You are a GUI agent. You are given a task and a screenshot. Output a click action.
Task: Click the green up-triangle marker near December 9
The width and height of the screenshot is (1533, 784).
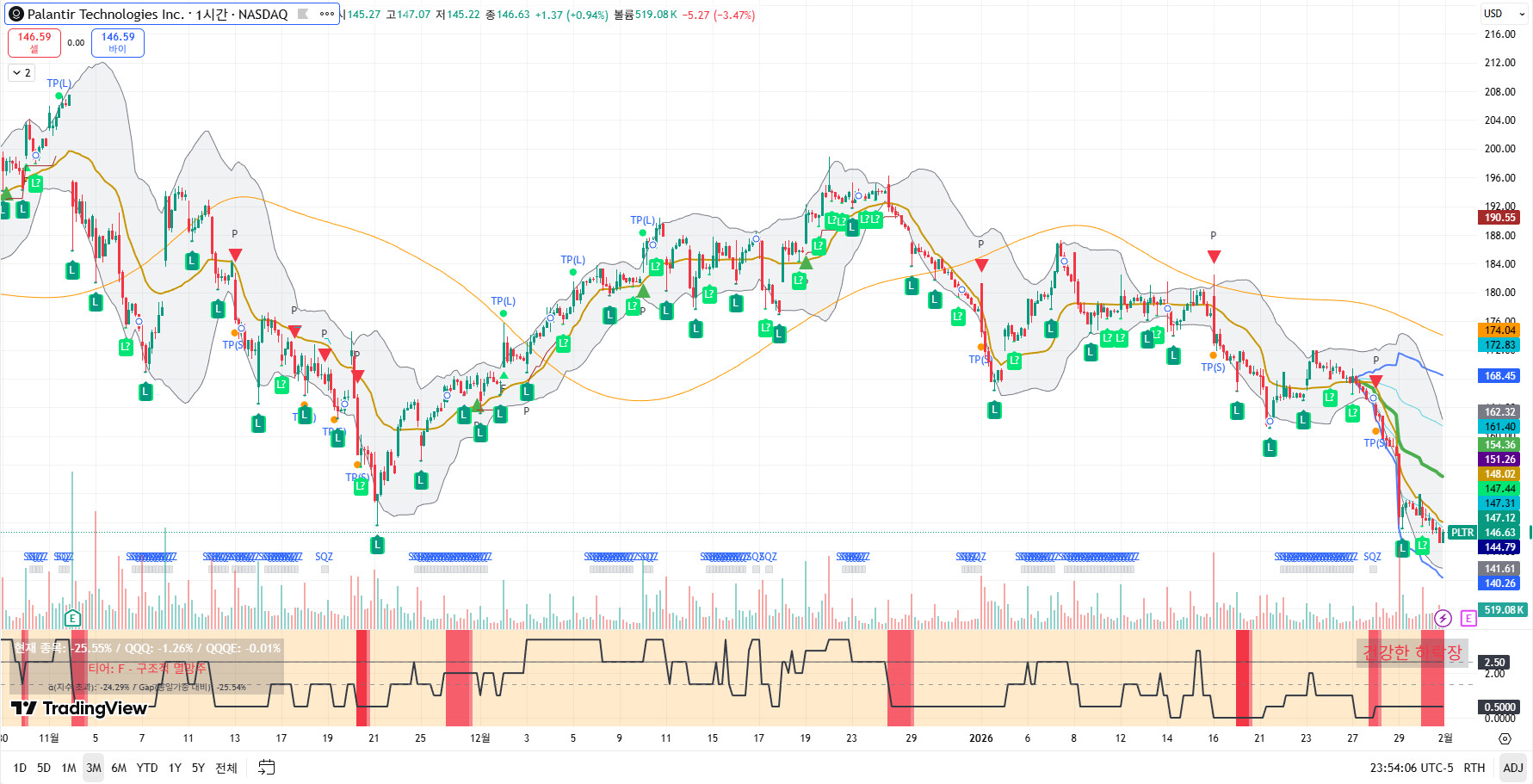tap(643, 291)
